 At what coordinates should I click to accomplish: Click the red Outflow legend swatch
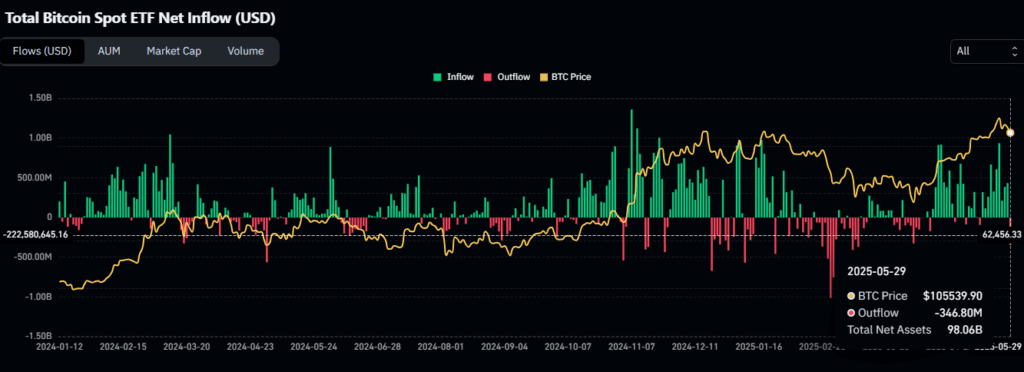pyautogui.click(x=487, y=77)
